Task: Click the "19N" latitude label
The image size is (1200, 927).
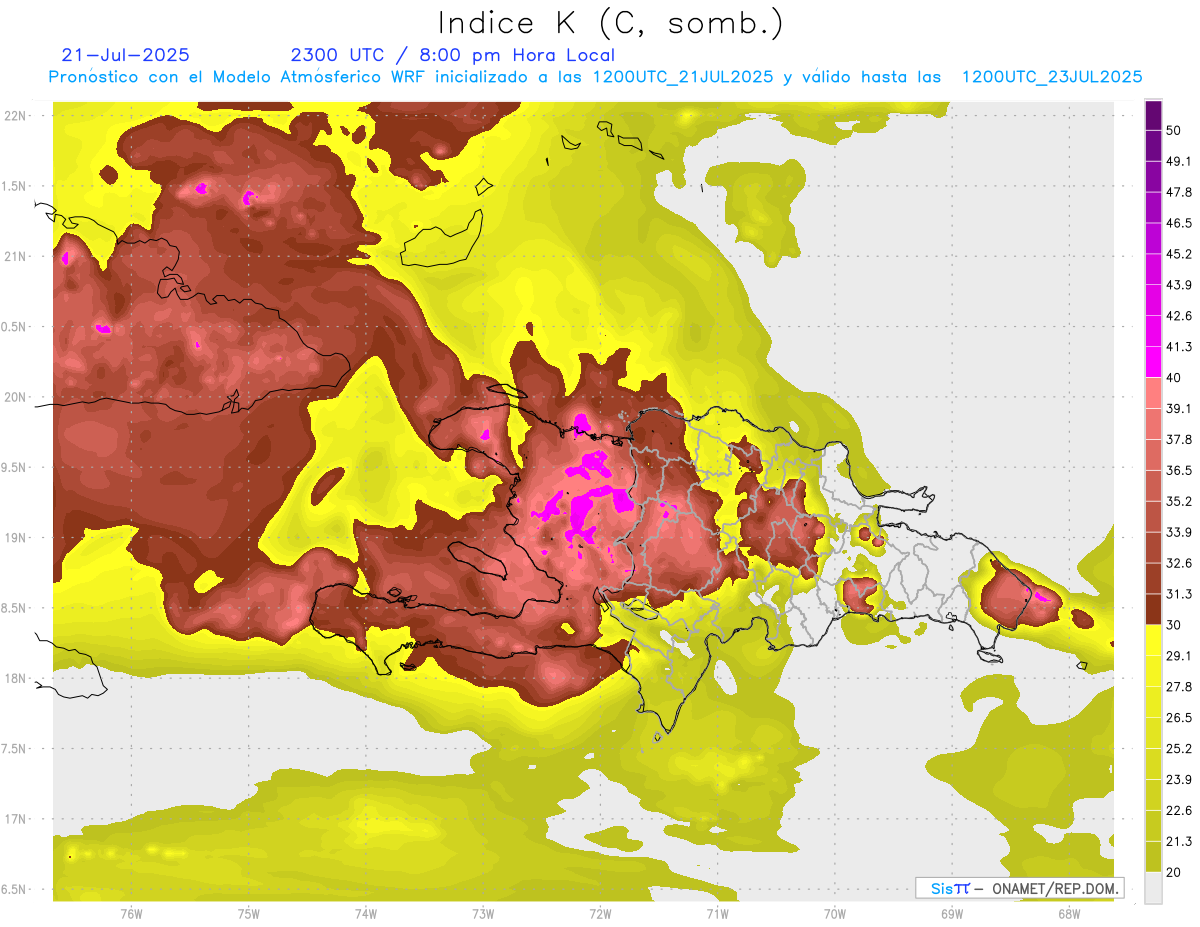Action: coord(17,537)
